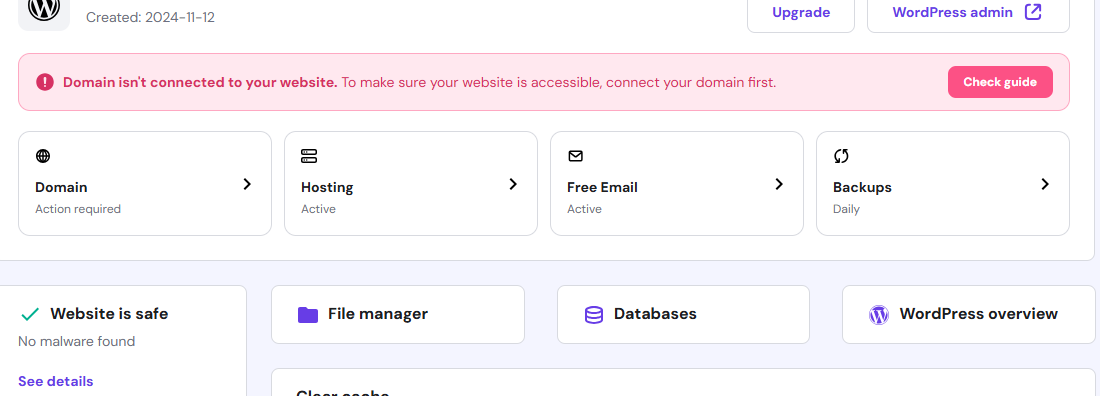
Task: Click the server icon in Hosting card
Action: pos(309,156)
